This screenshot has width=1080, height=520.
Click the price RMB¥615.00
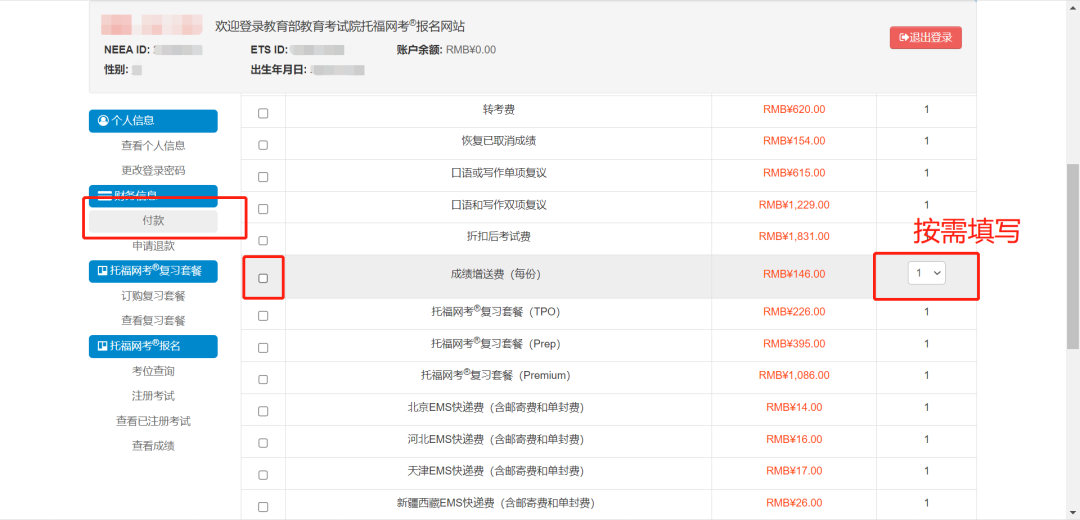point(794,172)
